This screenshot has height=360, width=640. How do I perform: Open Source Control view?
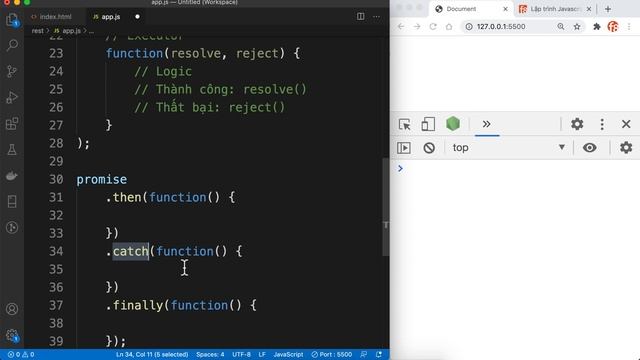tap(12, 71)
